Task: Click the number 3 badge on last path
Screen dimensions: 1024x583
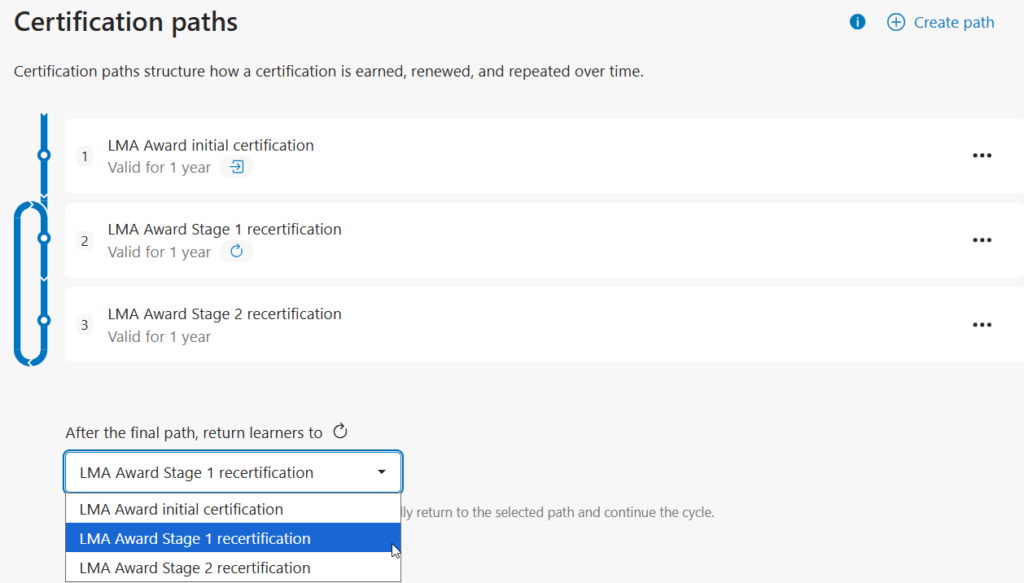Action: pos(85,325)
